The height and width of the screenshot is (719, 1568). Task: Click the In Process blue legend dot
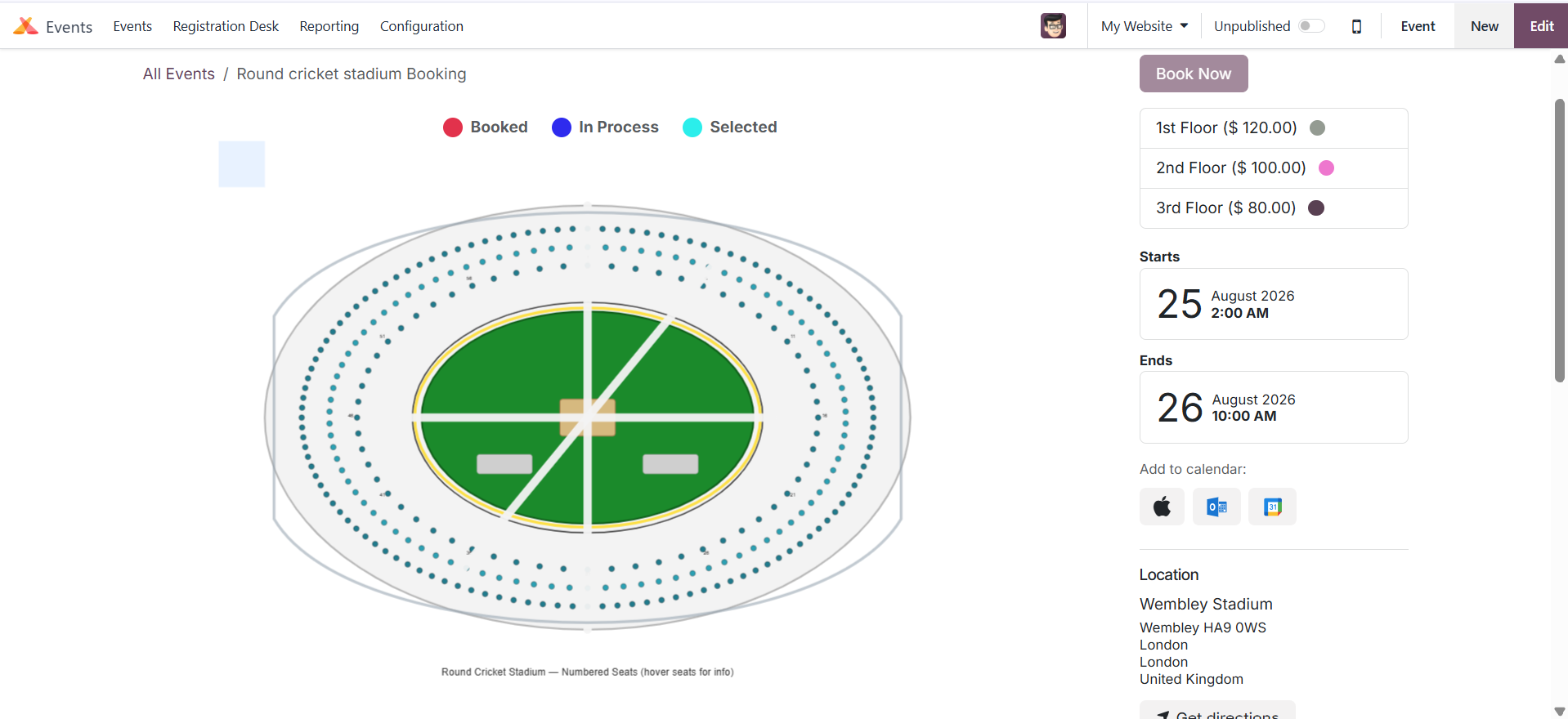pos(562,127)
